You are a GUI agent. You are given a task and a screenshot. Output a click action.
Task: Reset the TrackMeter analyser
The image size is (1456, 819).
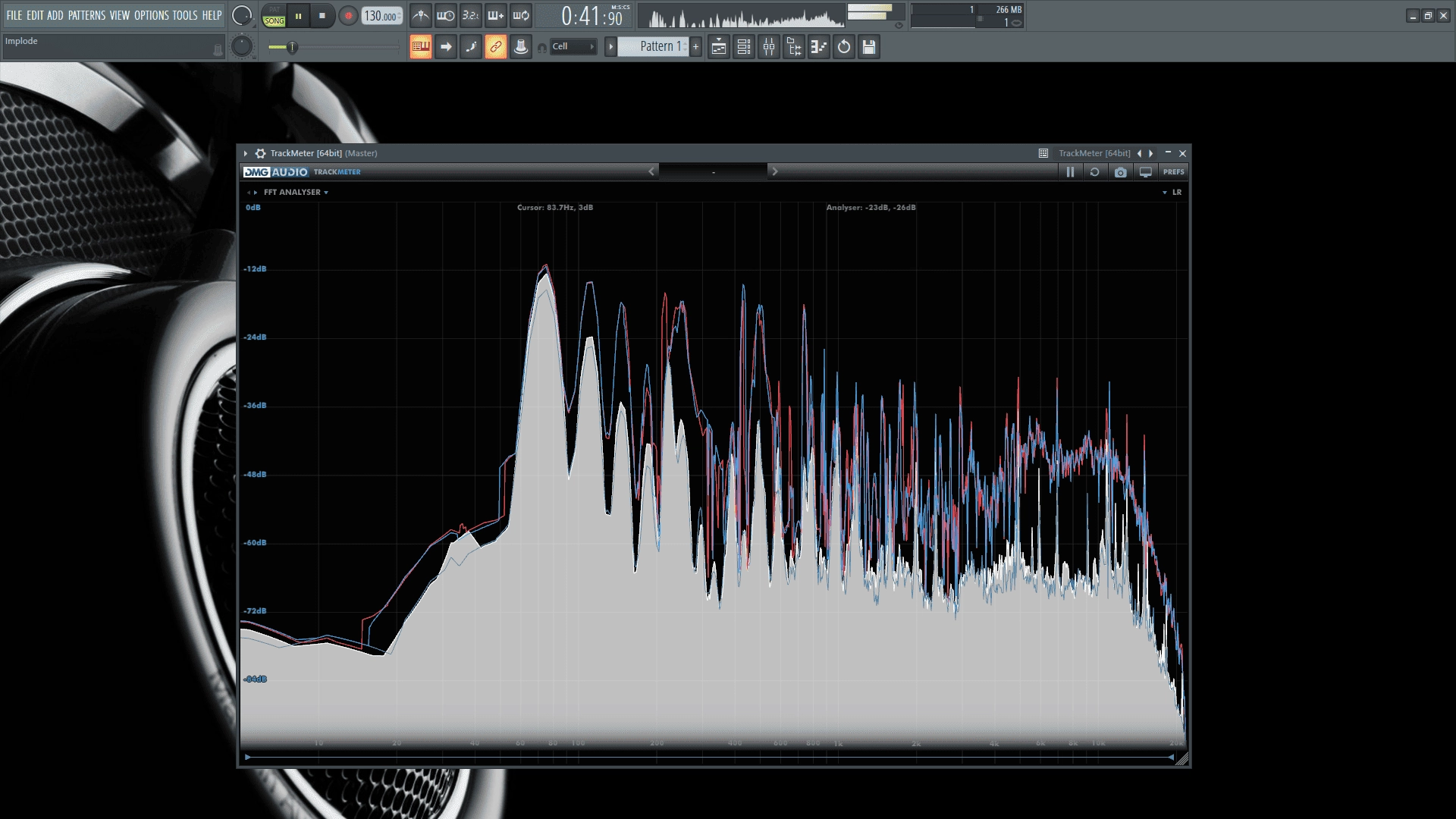click(x=1094, y=172)
